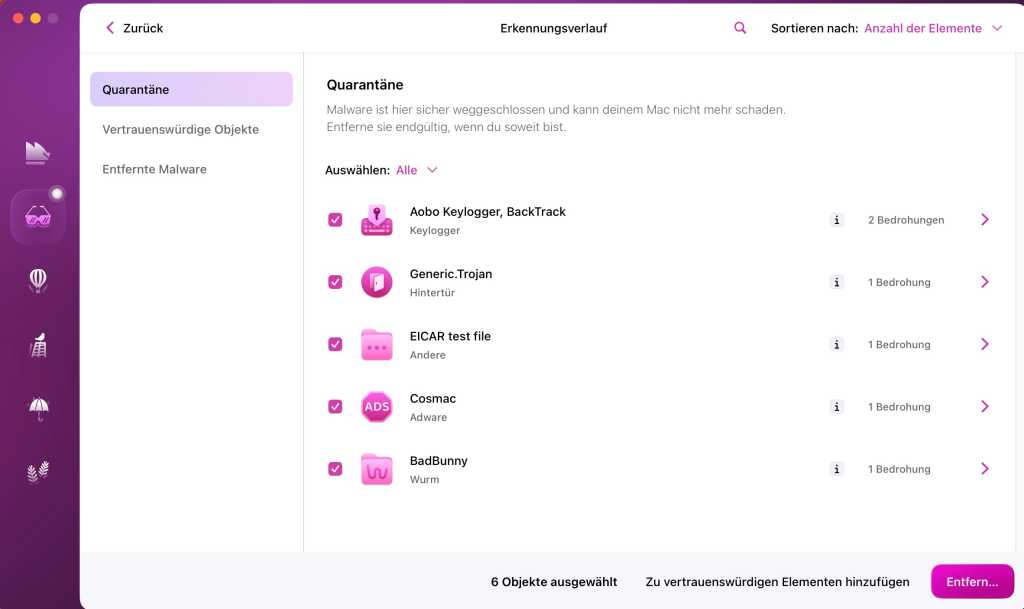Open the leaf icon module in sidebar

pos(38,472)
